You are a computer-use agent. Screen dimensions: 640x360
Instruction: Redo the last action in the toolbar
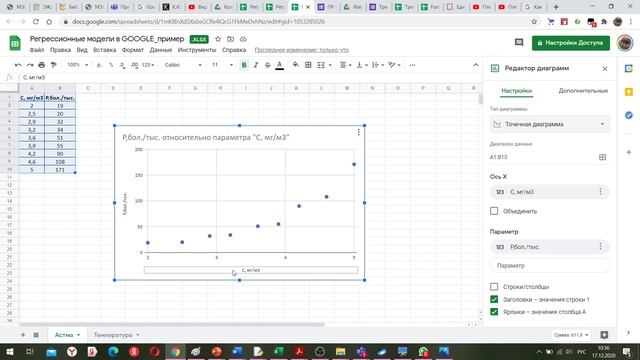point(30,65)
